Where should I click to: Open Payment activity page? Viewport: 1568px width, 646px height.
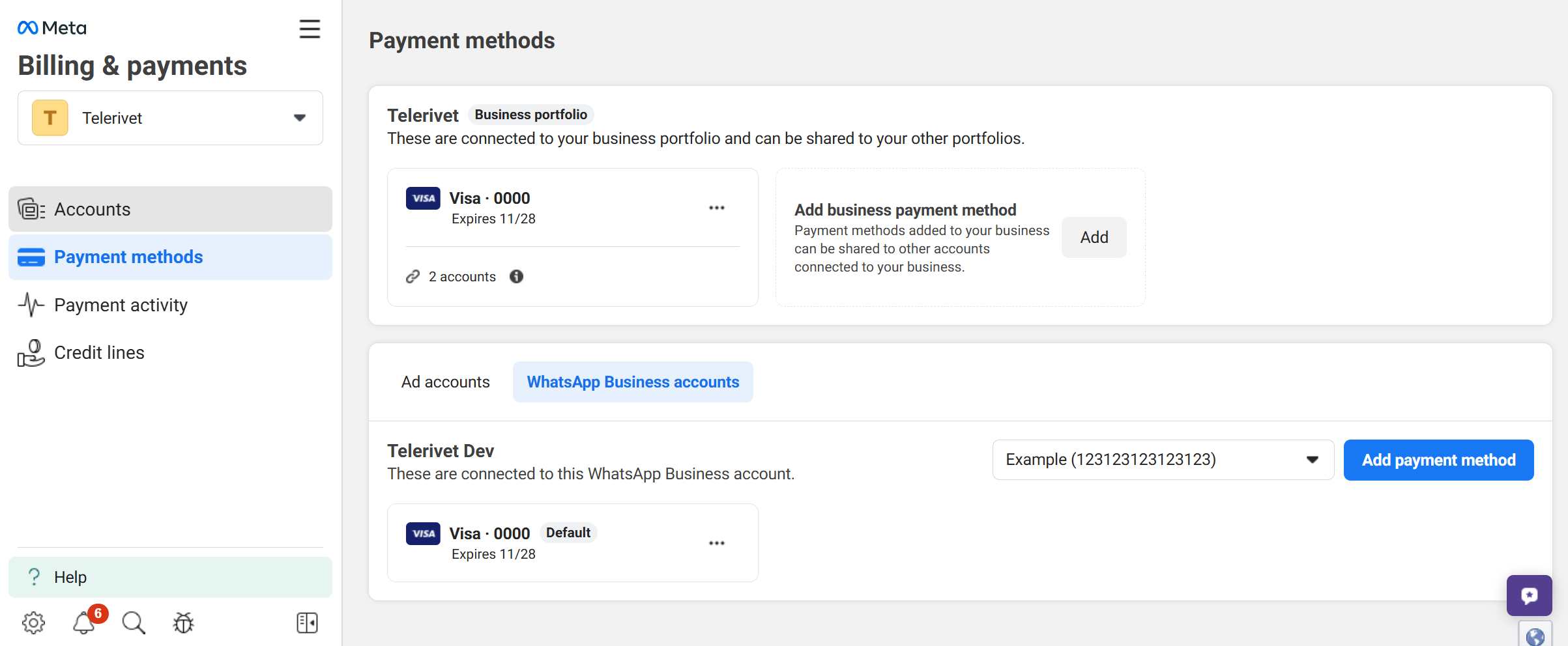pos(170,305)
